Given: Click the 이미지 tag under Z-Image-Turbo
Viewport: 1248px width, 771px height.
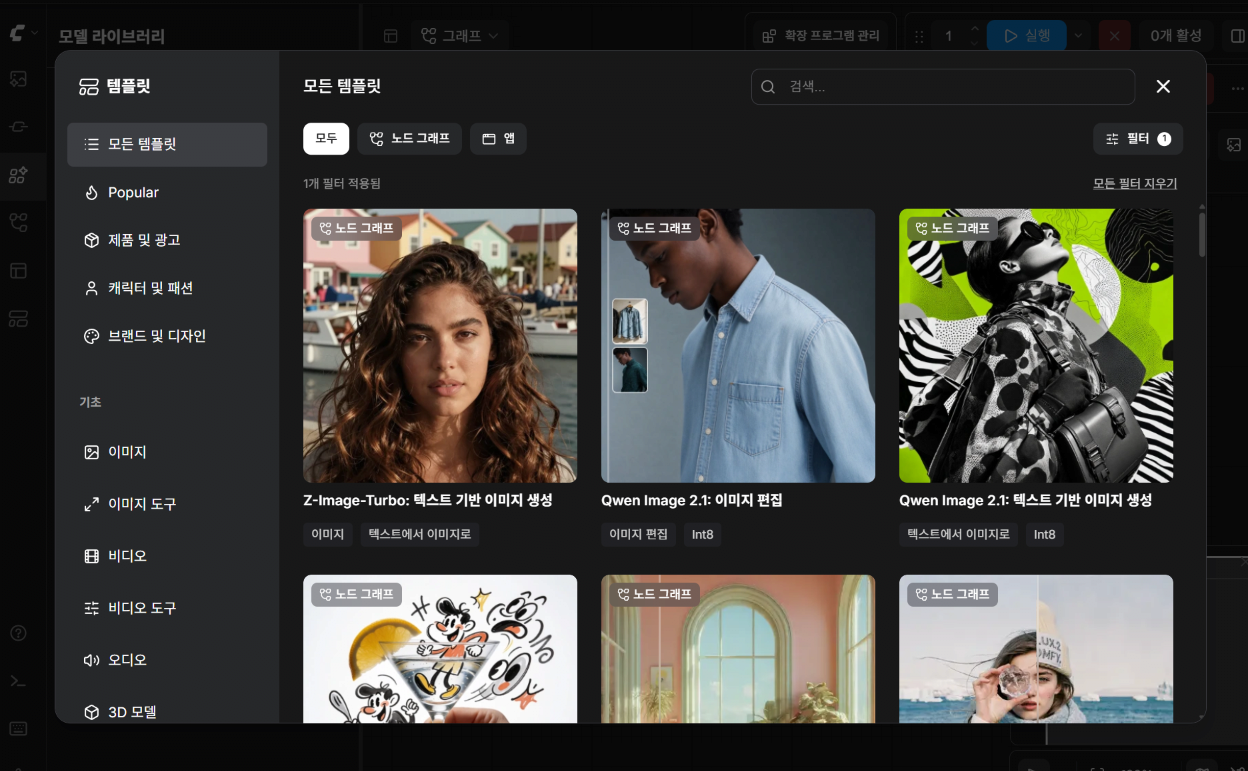Looking at the screenshot, I should [x=328, y=535].
